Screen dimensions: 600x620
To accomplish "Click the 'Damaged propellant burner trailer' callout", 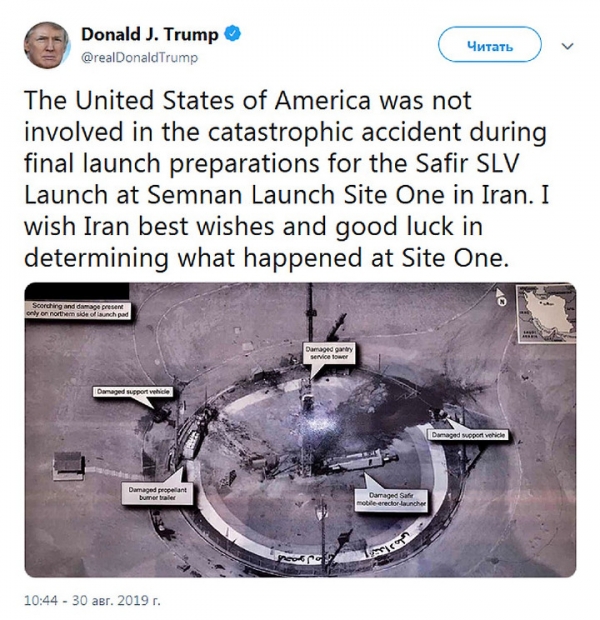I will coord(157,494).
